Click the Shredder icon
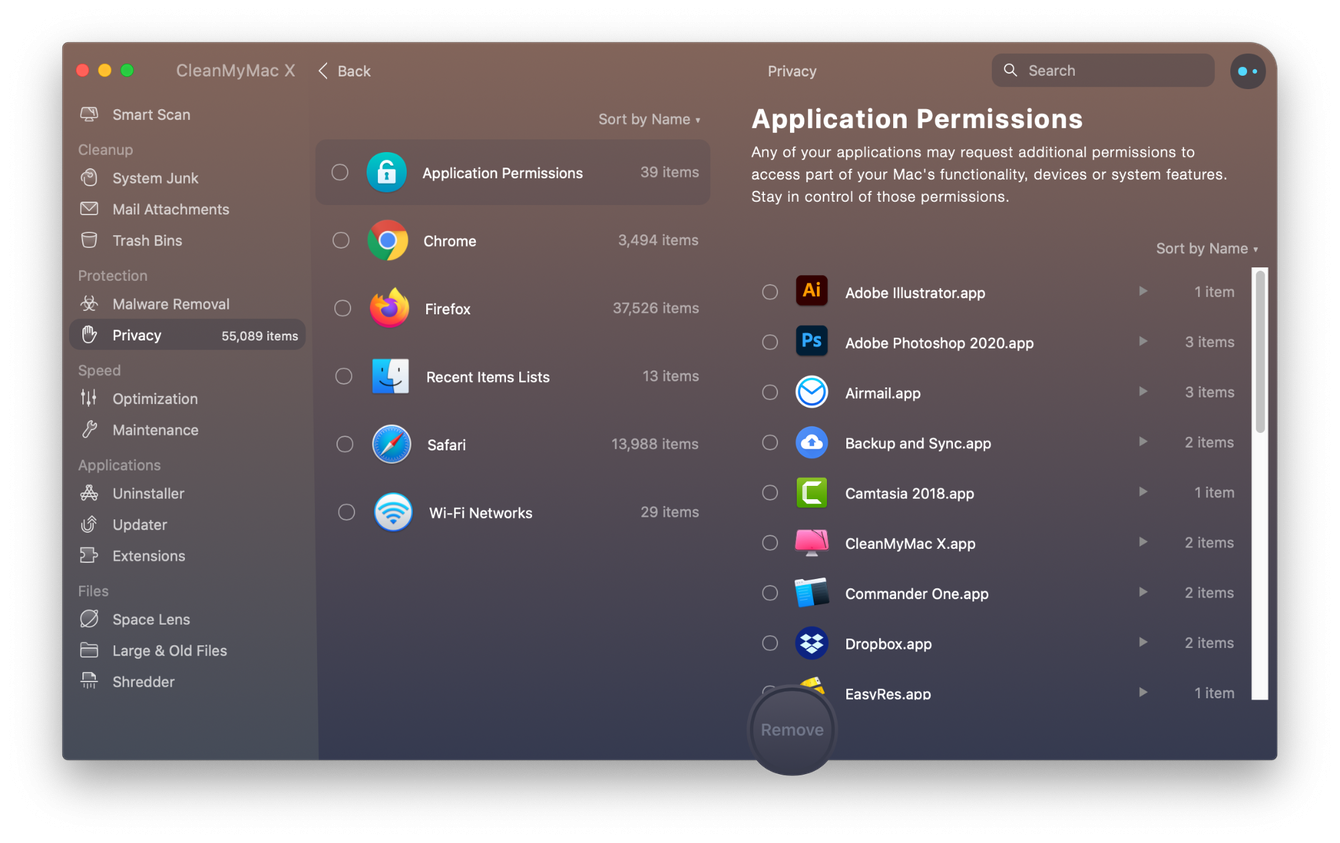Screen dimensions: 1340x843 89,682
